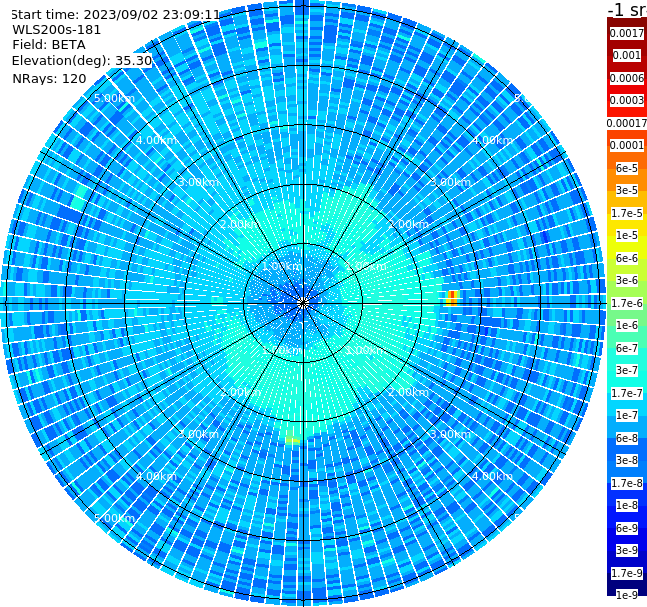Pick the 1e-5 colorbar value
Screen dimensions: 647x607
pyautogui.click(x=627, y=235)
